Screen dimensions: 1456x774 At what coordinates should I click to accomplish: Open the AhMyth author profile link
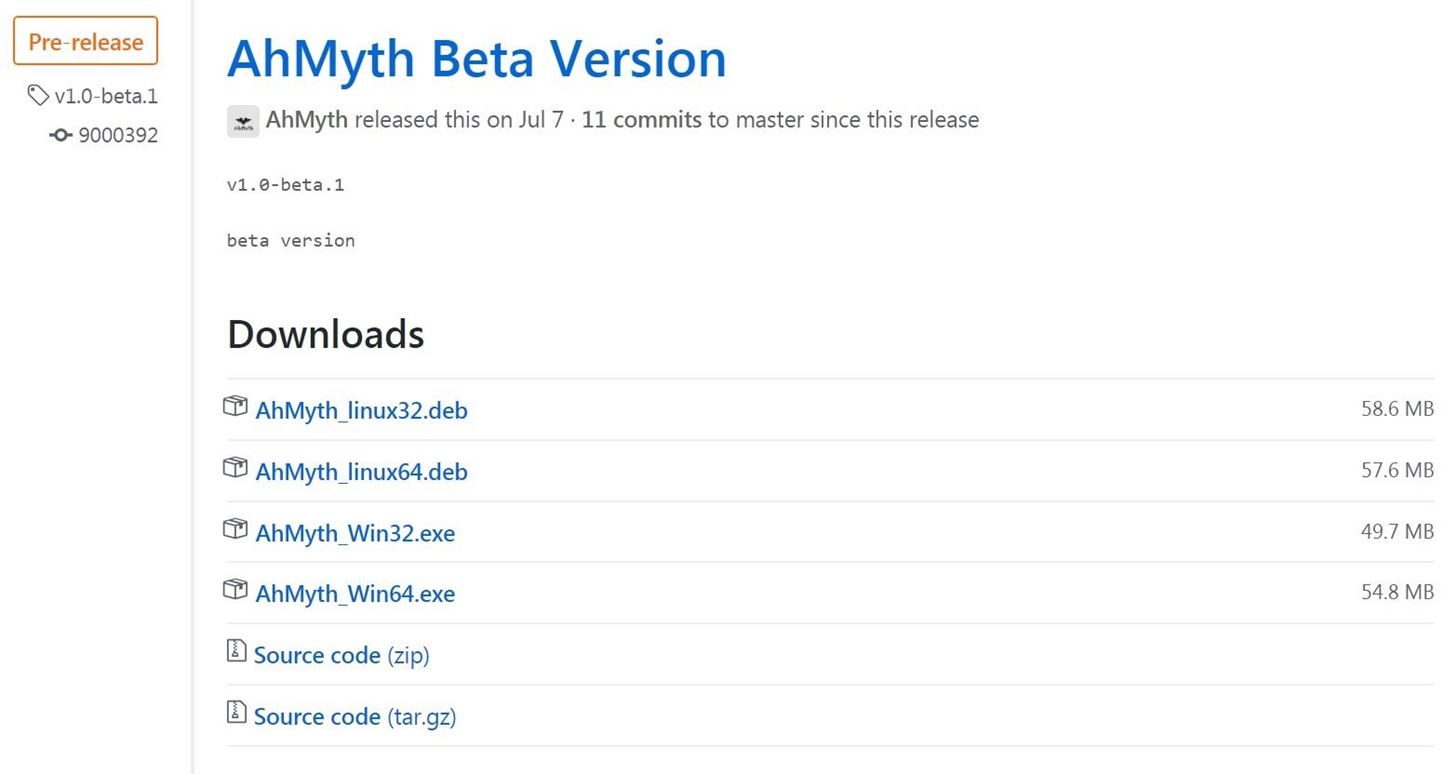click(307, 120)
